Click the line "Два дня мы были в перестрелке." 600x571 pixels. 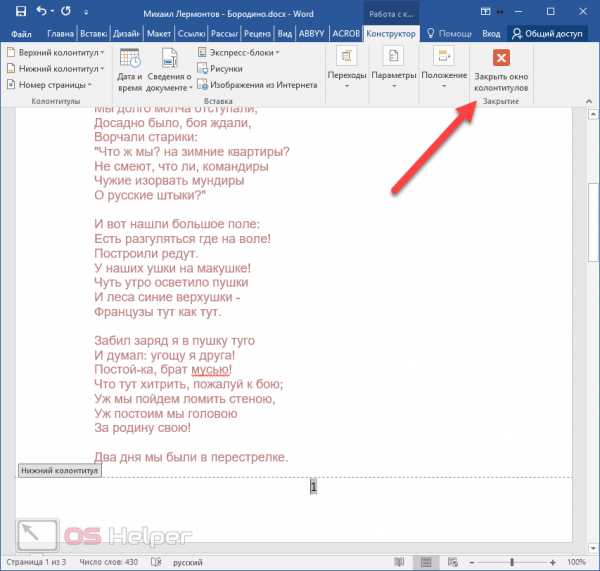[x=191, y=457]
